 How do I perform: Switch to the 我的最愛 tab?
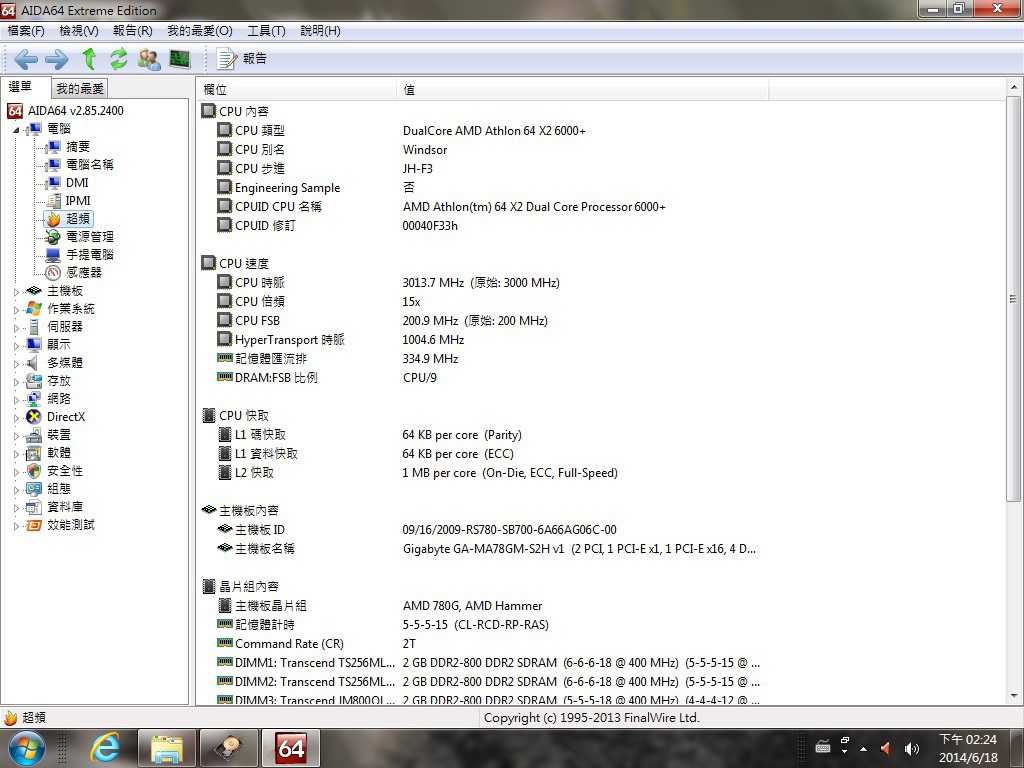(80, 88)
